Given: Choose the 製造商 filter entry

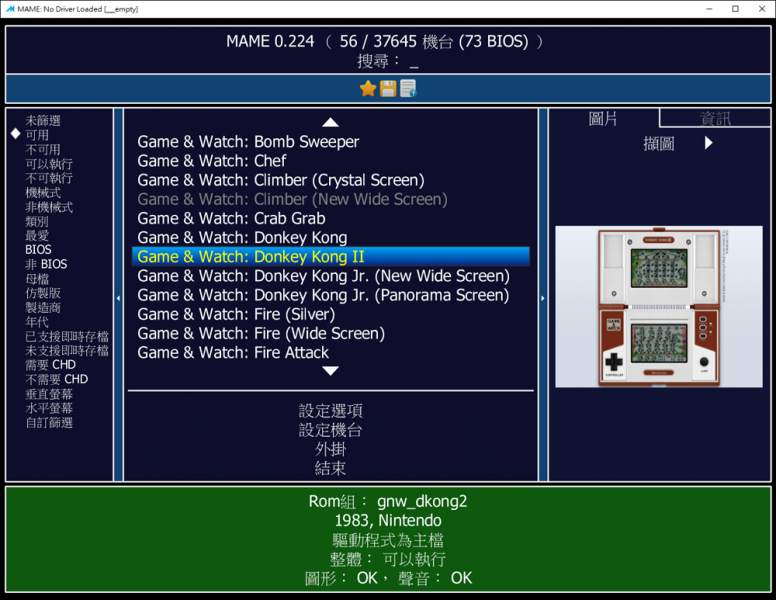Looking at the screenshot, I should point(43,307).
